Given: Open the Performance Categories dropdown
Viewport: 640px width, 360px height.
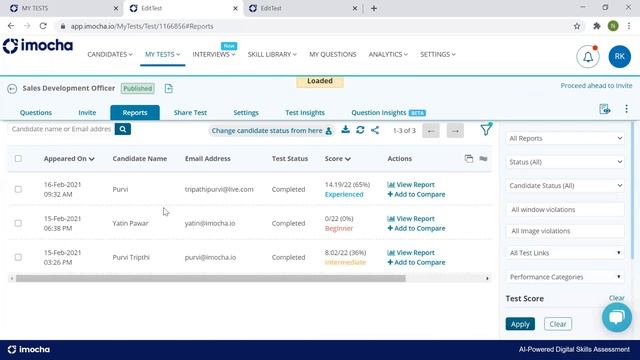Looking at the screenshot, I should coord(565,277).
